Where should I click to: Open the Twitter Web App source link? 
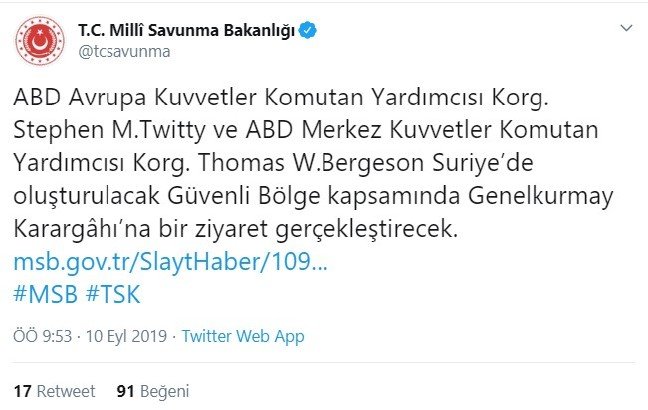pos(241,336)
